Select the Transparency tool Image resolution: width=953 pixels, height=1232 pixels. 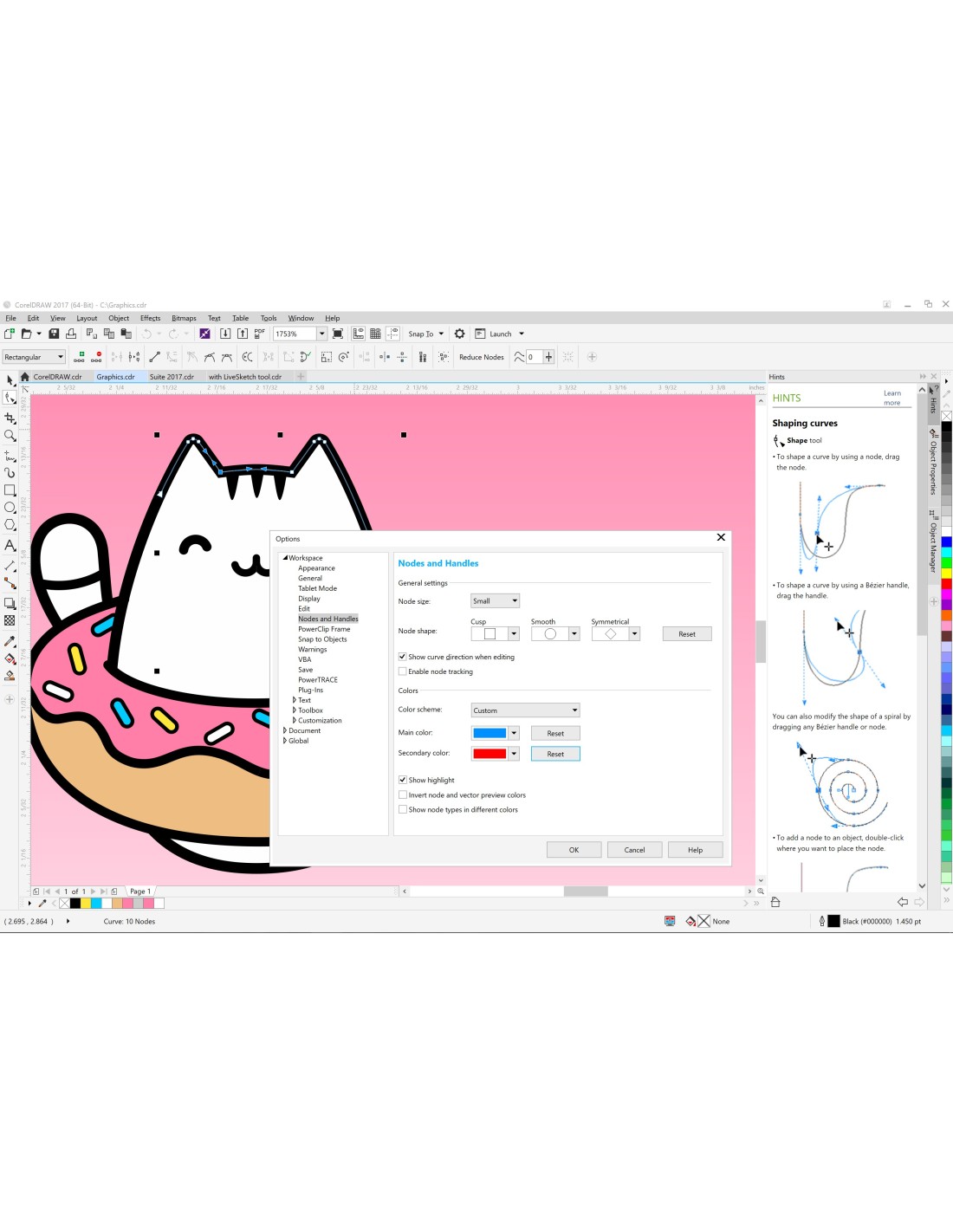(x=10, y=620)
